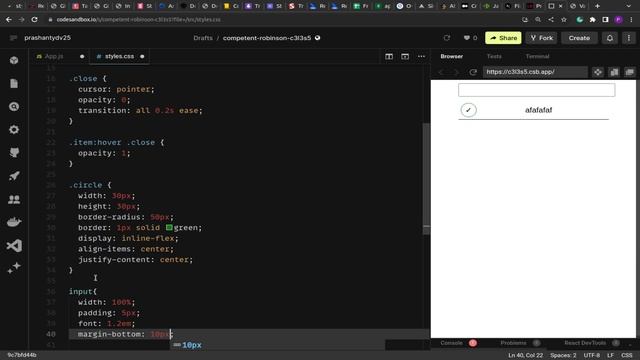Click the refresh icon left of the likes heart

(x=447, y=38)
